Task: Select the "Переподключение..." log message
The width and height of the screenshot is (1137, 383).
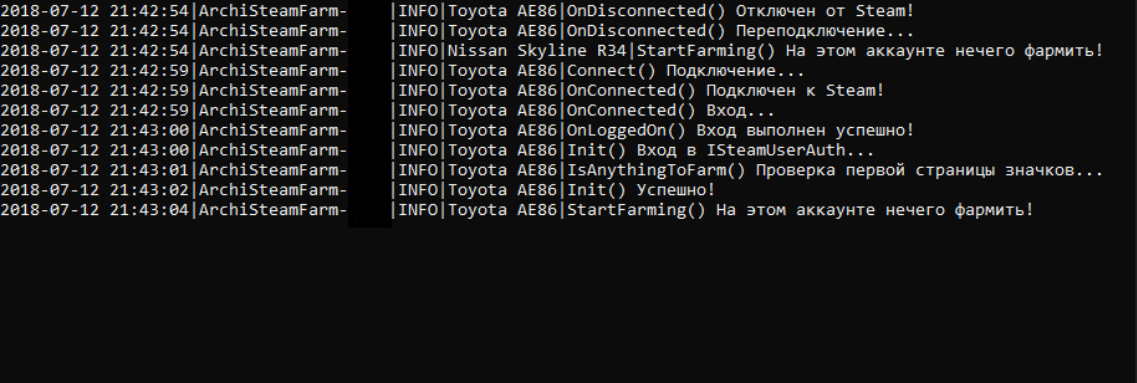Action: (x=825, y=31)
